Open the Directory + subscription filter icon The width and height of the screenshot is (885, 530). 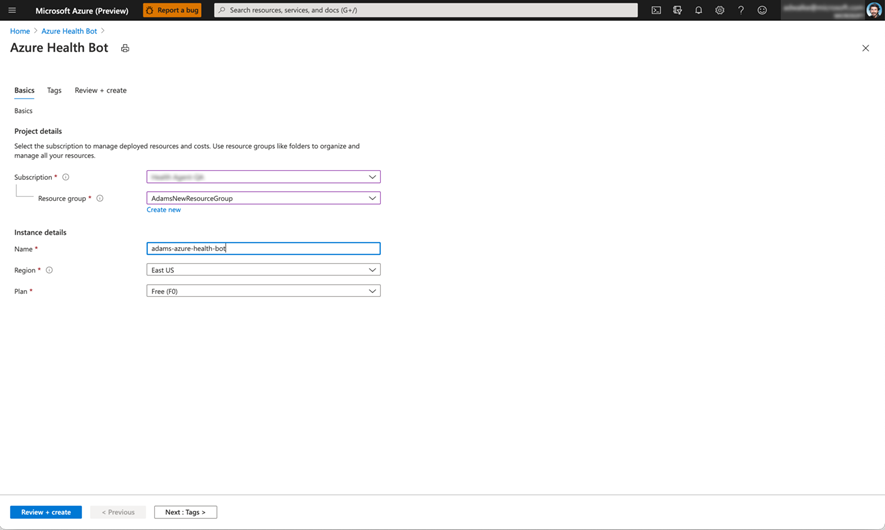pos(677,10)
